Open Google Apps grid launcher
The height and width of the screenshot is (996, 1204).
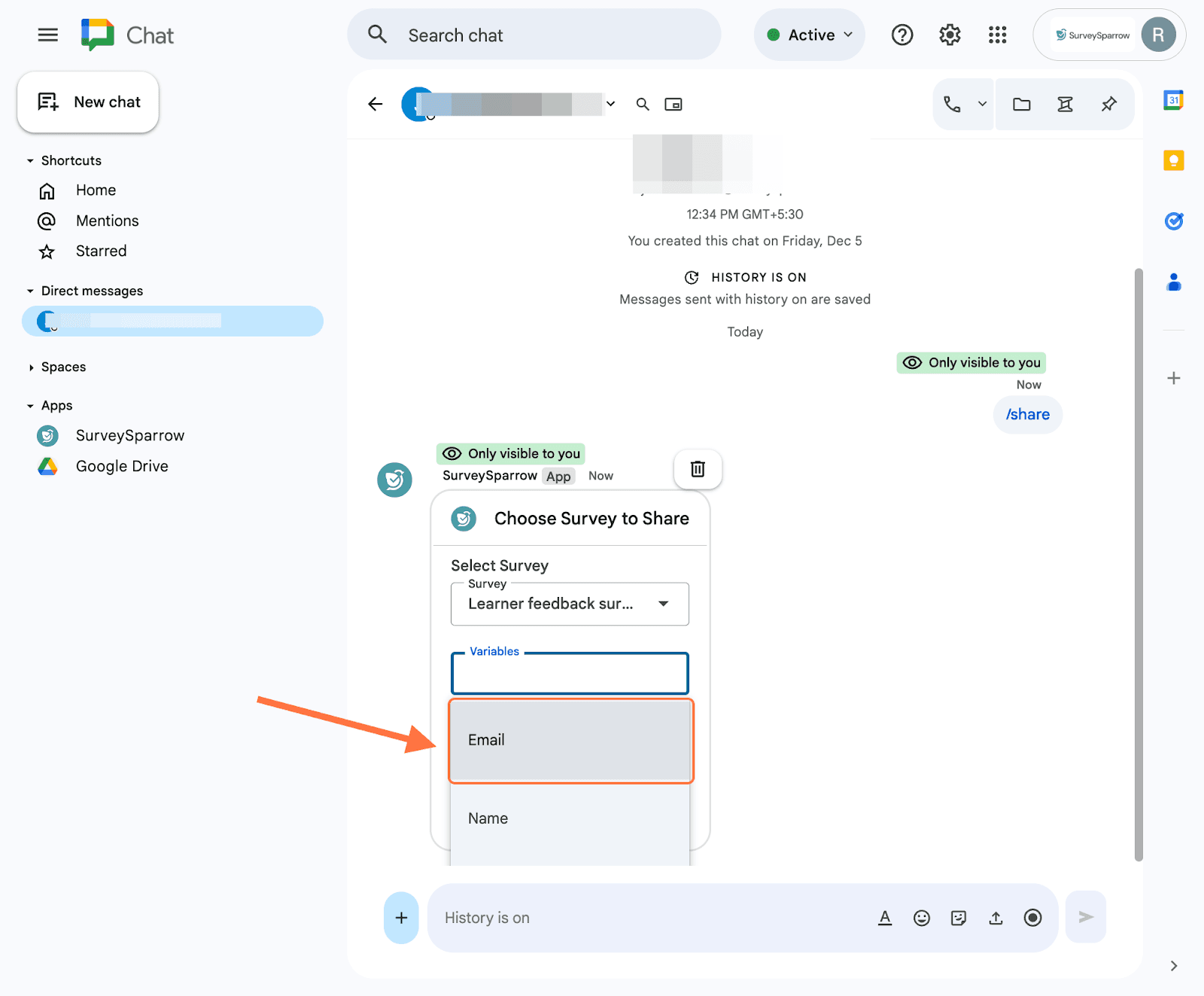[x=997, y=35]
